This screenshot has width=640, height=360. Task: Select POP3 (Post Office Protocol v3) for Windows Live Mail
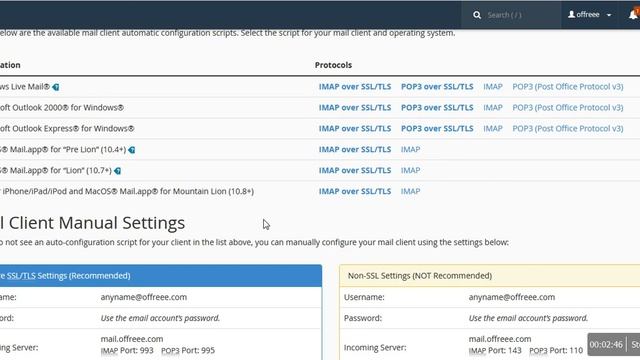(568, 87)
